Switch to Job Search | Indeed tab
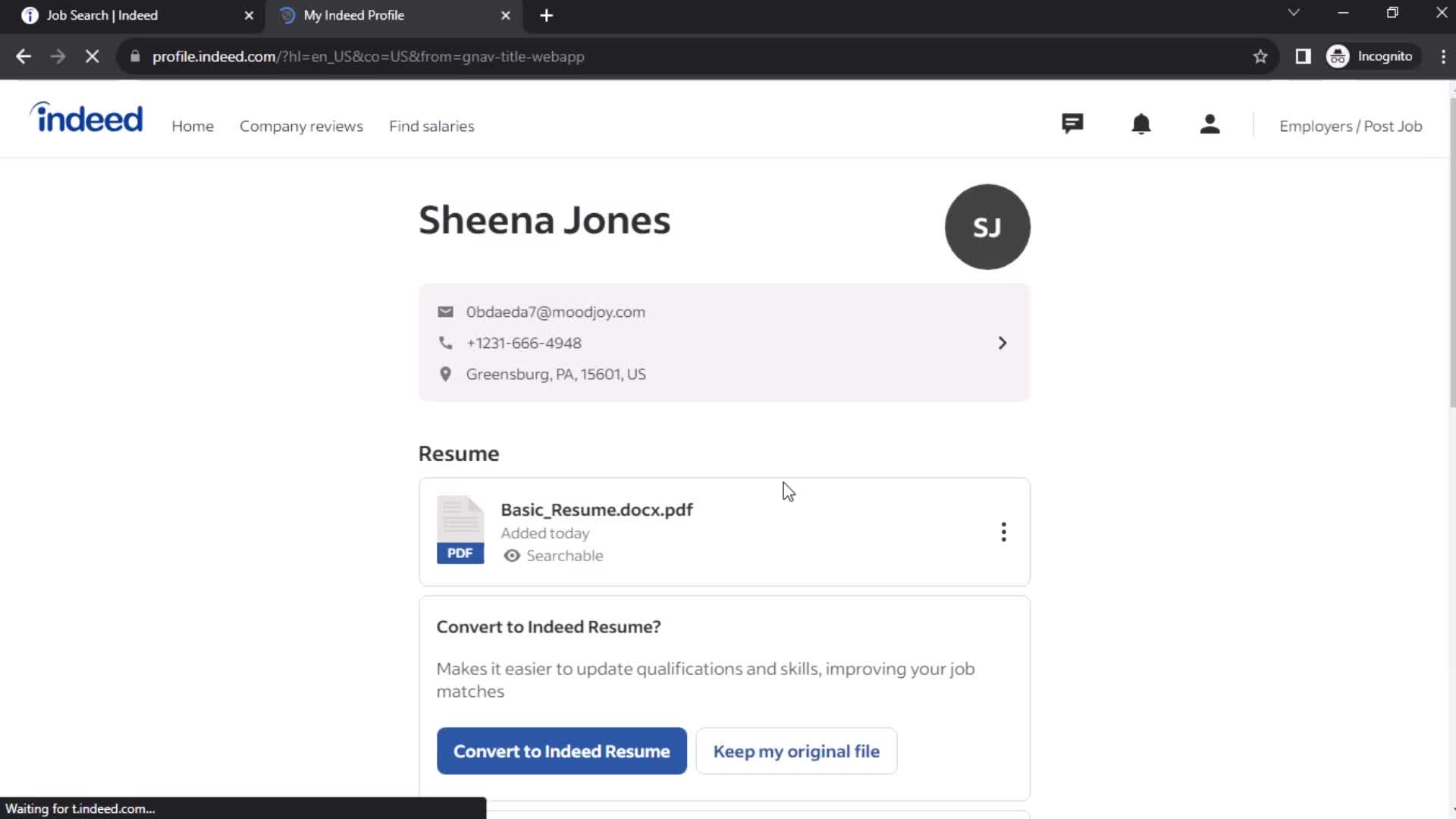The height and width of the screenshot is (819, 1456). (133, 16)
